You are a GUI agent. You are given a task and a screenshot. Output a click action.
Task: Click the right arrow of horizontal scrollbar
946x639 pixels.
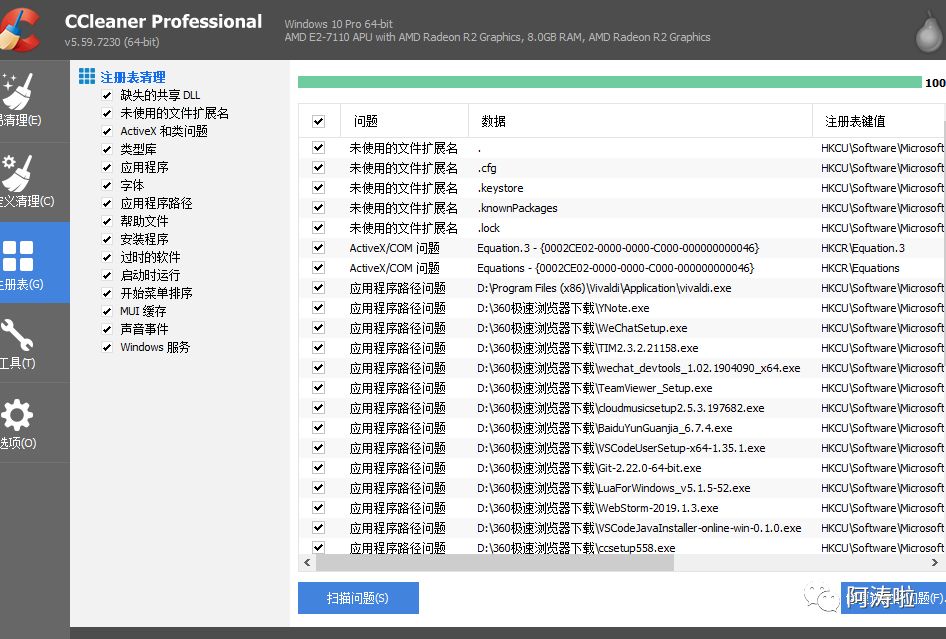tap(934, 562)
